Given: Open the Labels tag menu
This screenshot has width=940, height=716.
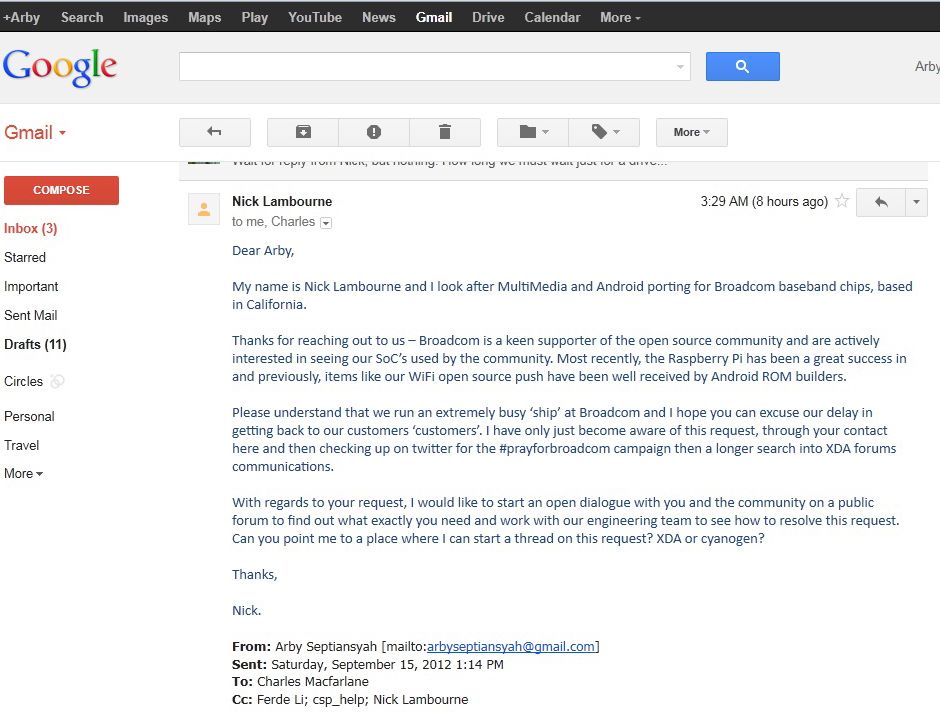Looking at the screenshot, I should click(x=604, y=132).
